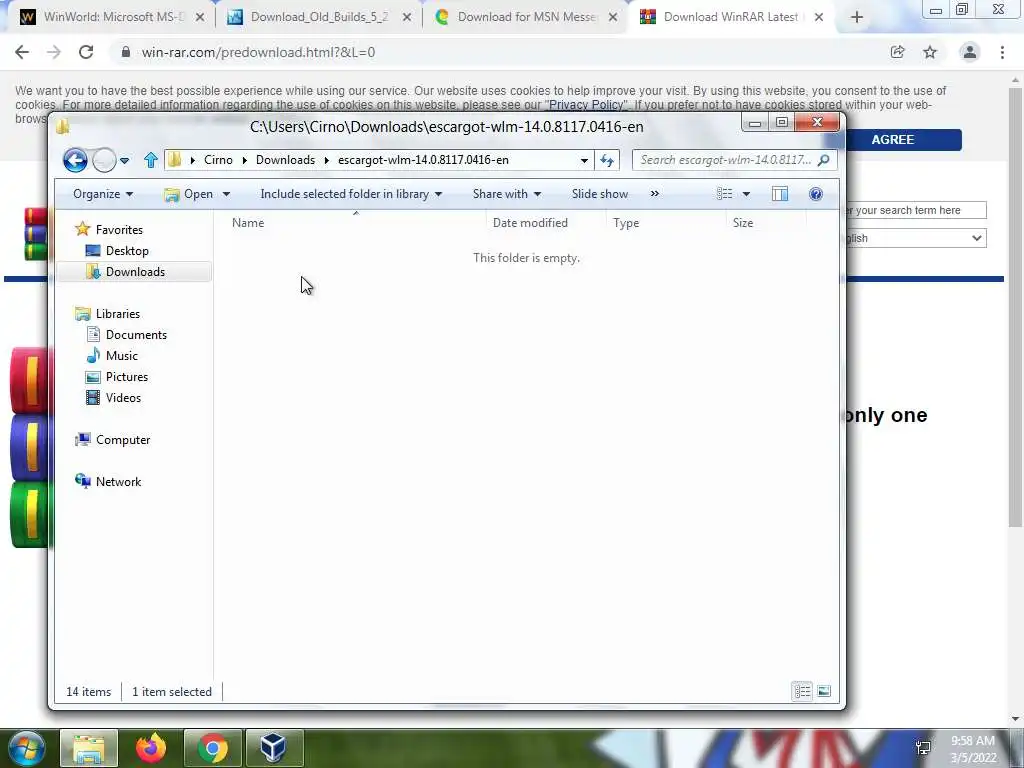1024x768 pixels.
Task: Select Cirno in the address breadcrumb
Action: click(218, 160)
